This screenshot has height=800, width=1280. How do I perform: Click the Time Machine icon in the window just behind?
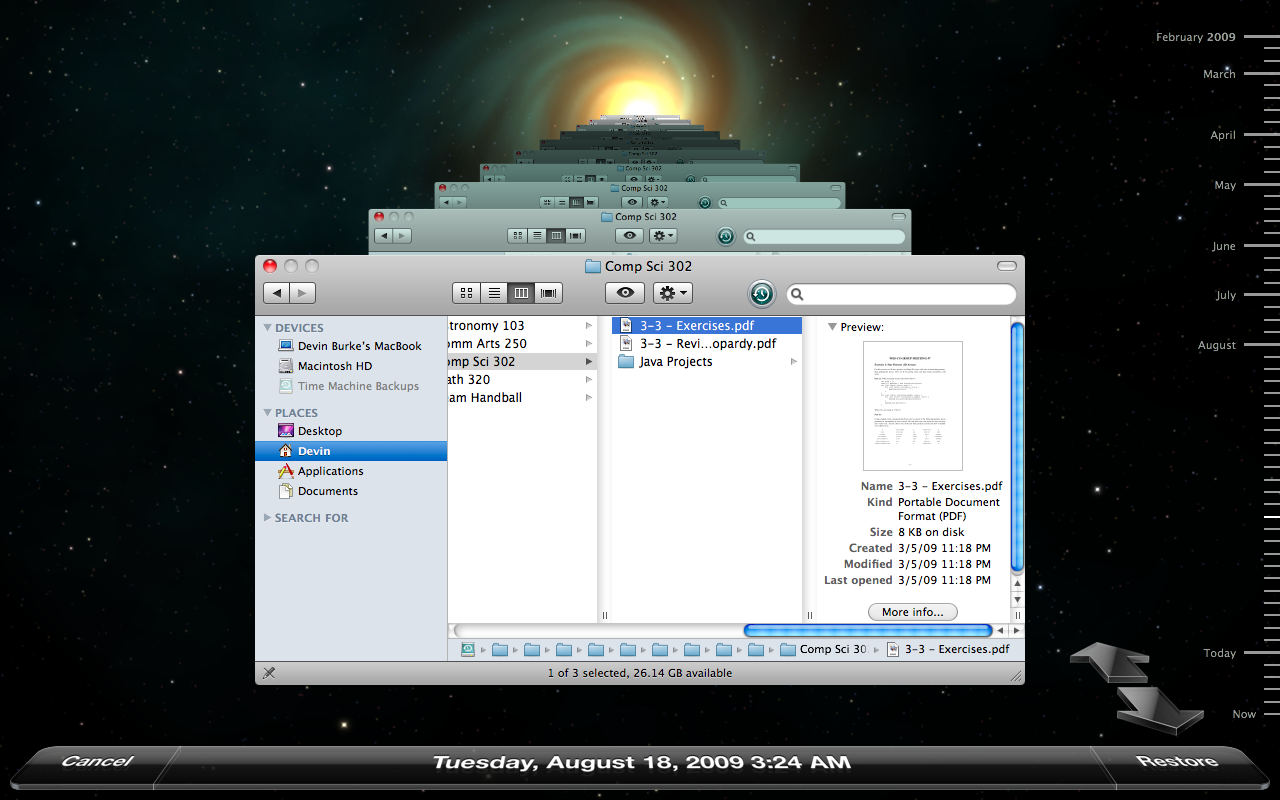pos(726,237)
